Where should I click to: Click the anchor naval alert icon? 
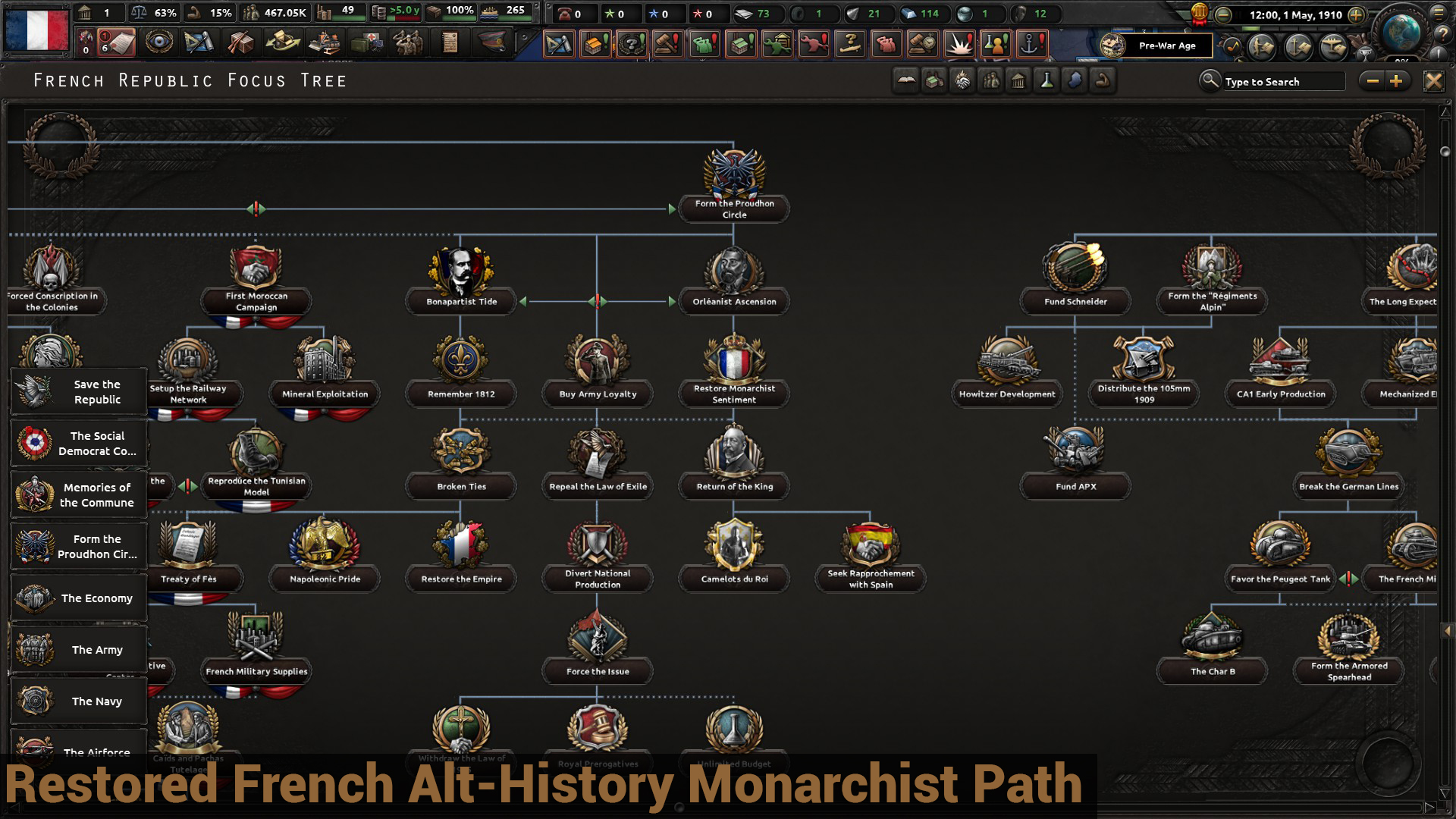[x=1031, y=44]
